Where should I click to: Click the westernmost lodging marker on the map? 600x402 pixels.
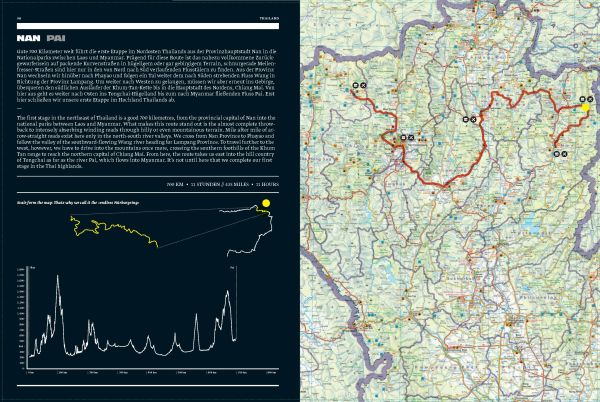pos(355,87)
